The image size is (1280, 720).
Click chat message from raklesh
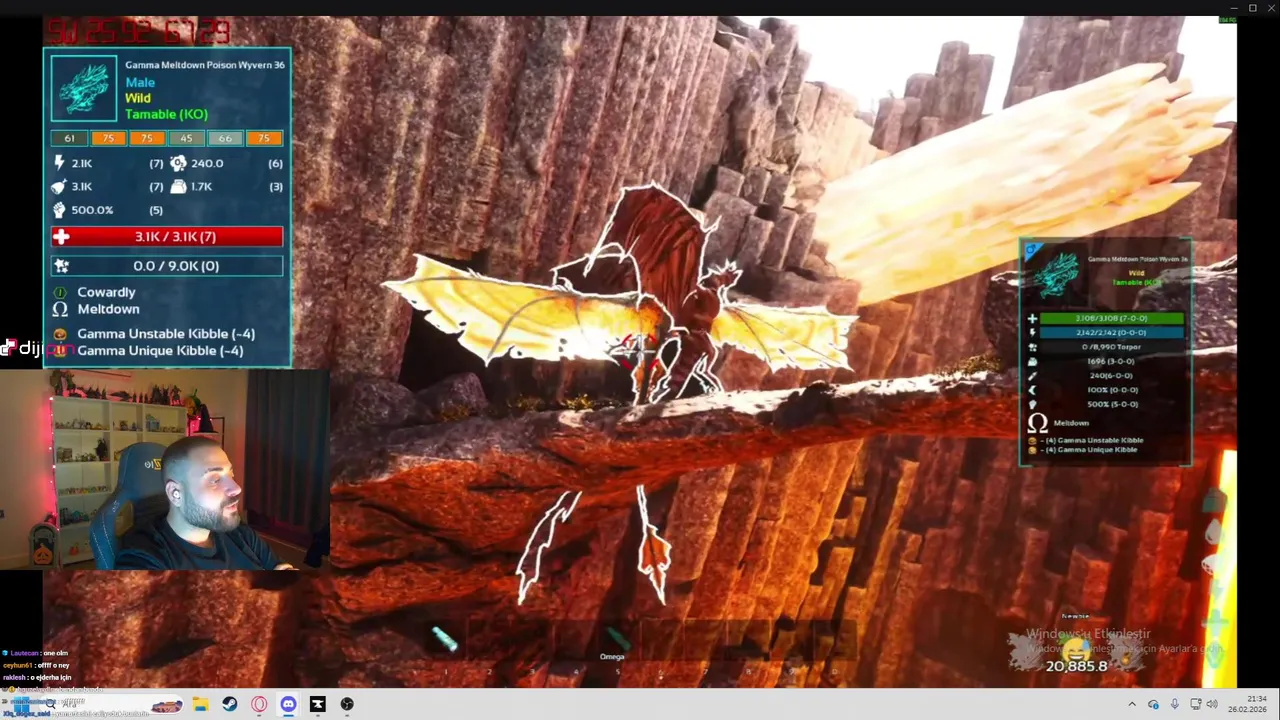pos(37,677)
